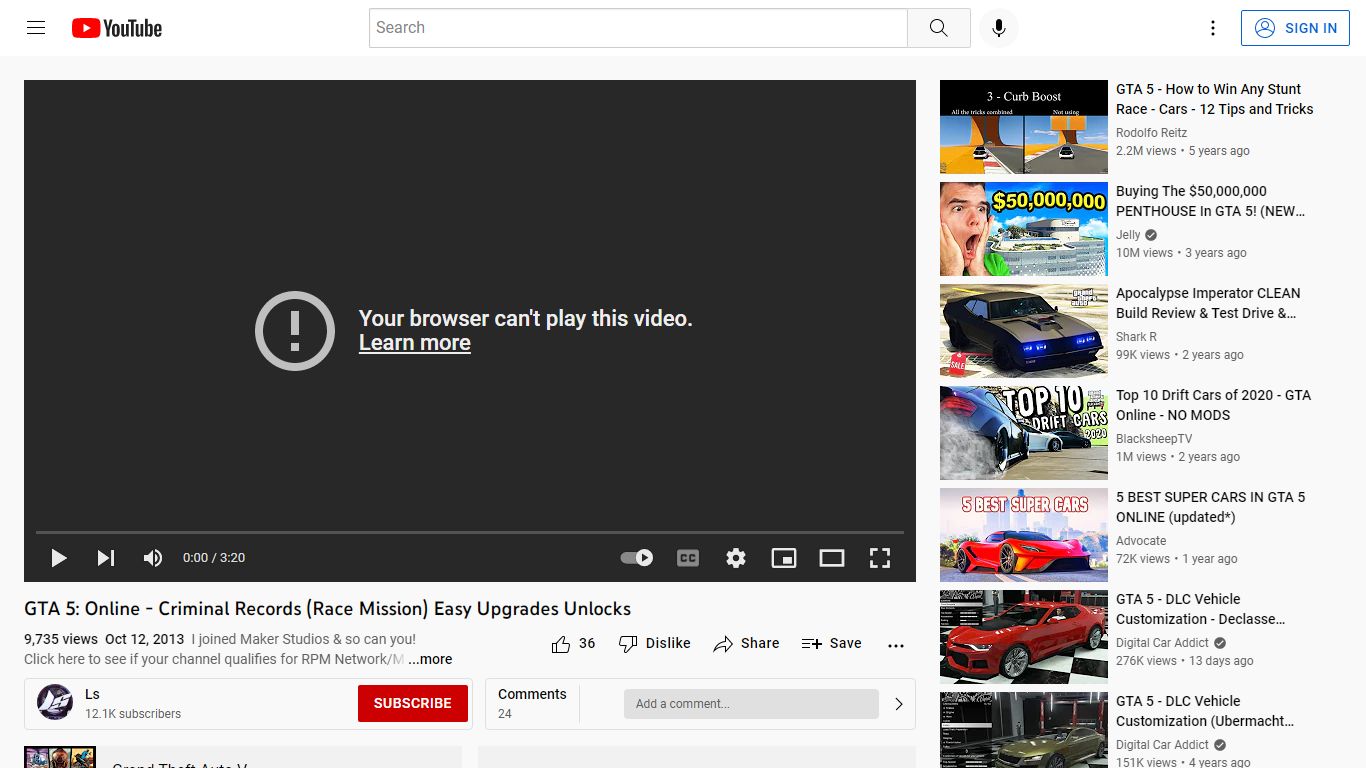Go to the YouTube home logo
The image size is (1366, 768).
point(117,28)
